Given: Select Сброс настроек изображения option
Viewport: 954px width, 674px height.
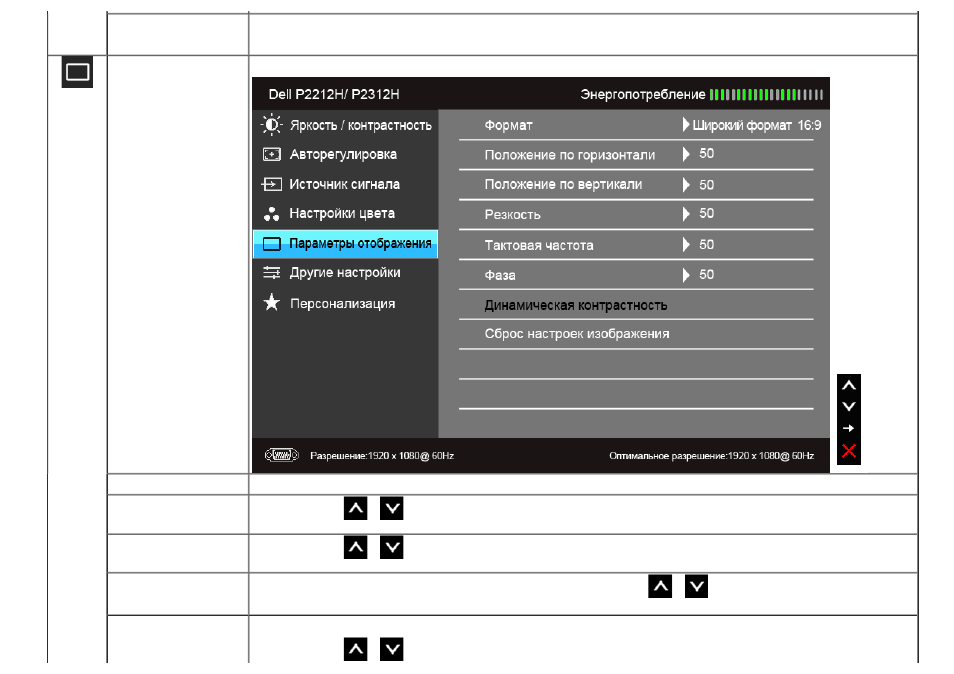Looking at the screenshot, I should click(577, 333).
